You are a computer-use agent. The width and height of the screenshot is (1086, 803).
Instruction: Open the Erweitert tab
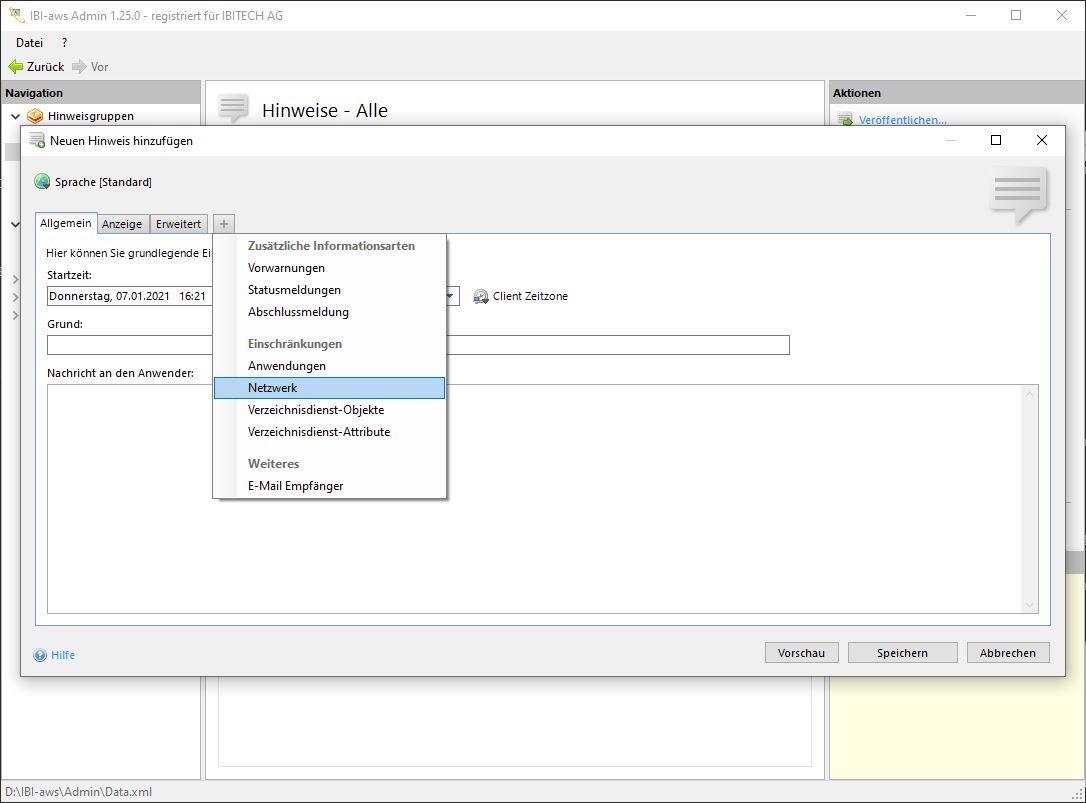coord(178,224)
